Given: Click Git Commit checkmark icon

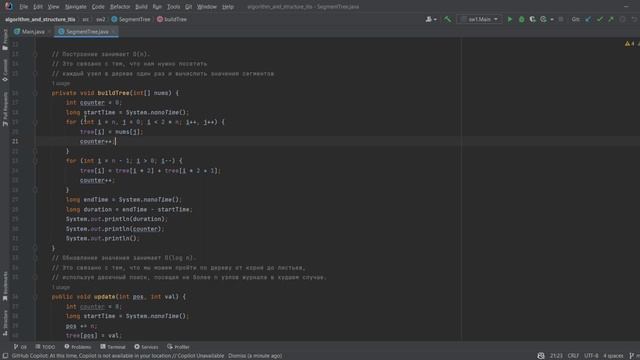Looking at the screenshot, I should click(x=600, y=19).
